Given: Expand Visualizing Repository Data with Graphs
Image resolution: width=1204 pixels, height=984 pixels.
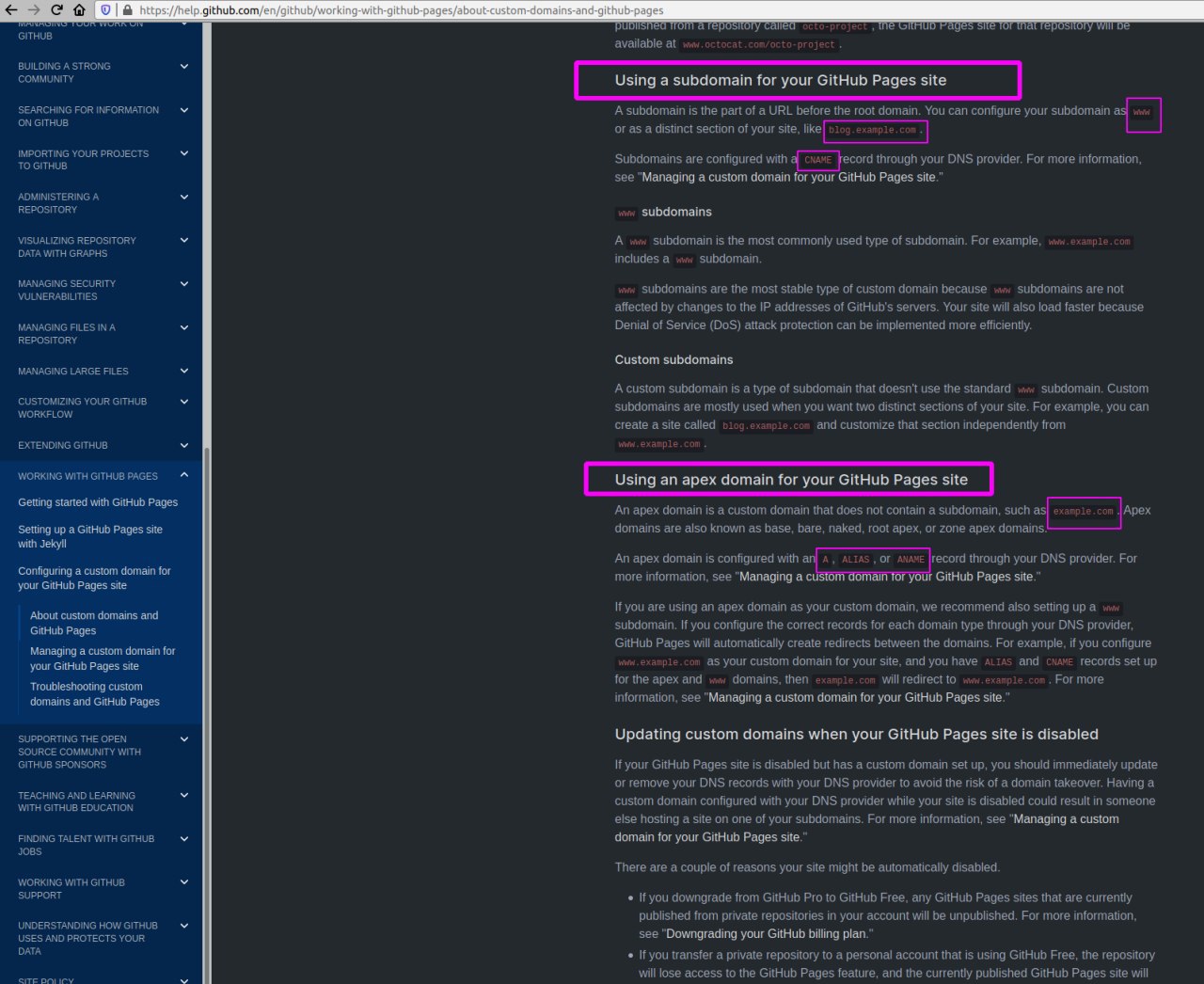Looking at the screenshot, I should coord(184,241).
